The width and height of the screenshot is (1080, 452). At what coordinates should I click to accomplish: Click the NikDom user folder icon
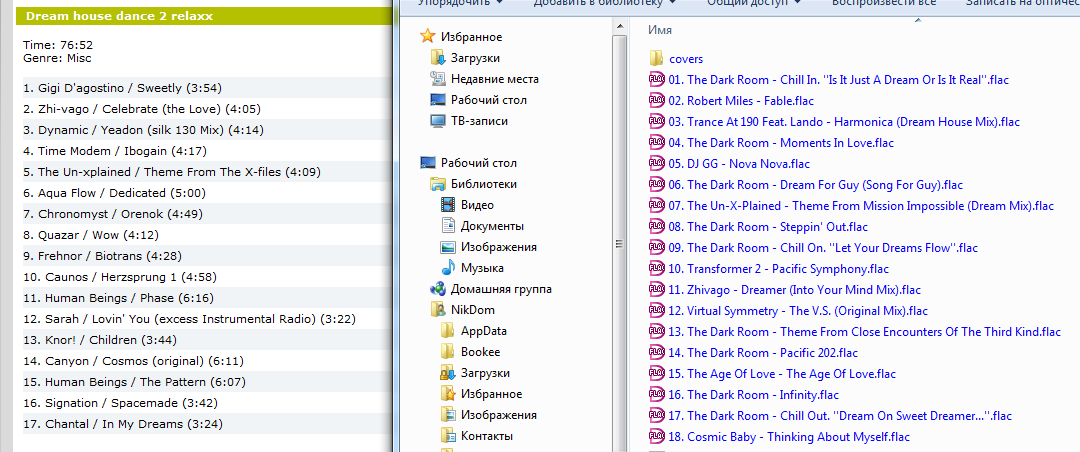point(437,310)
